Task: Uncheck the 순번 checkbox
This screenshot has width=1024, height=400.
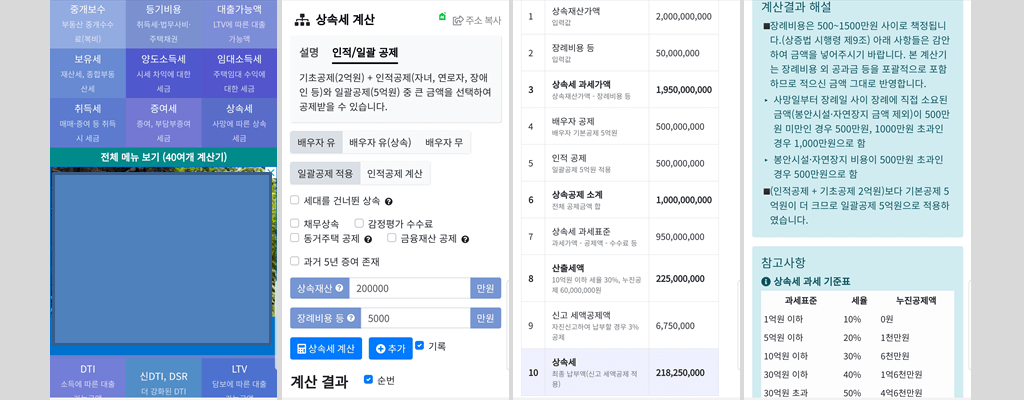Action: pos(369,380)
